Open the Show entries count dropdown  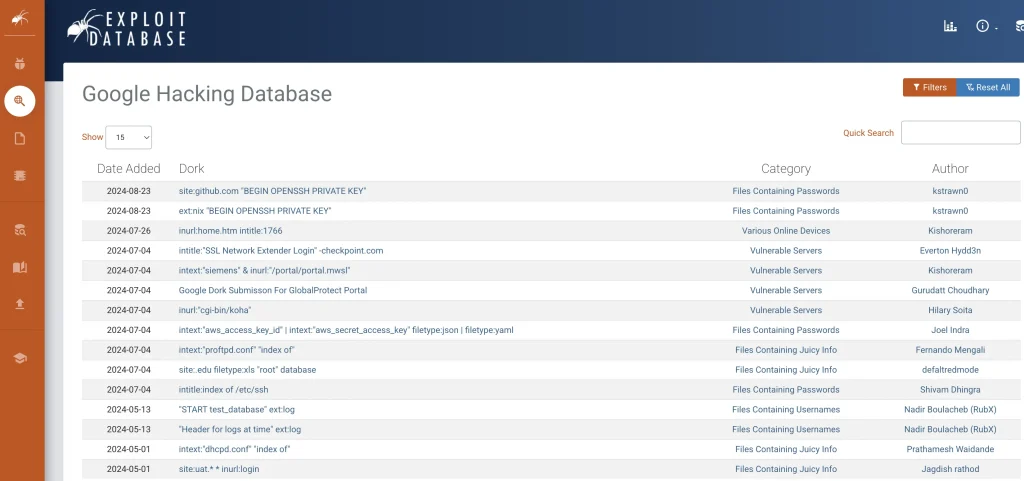[x=128, y=137]
